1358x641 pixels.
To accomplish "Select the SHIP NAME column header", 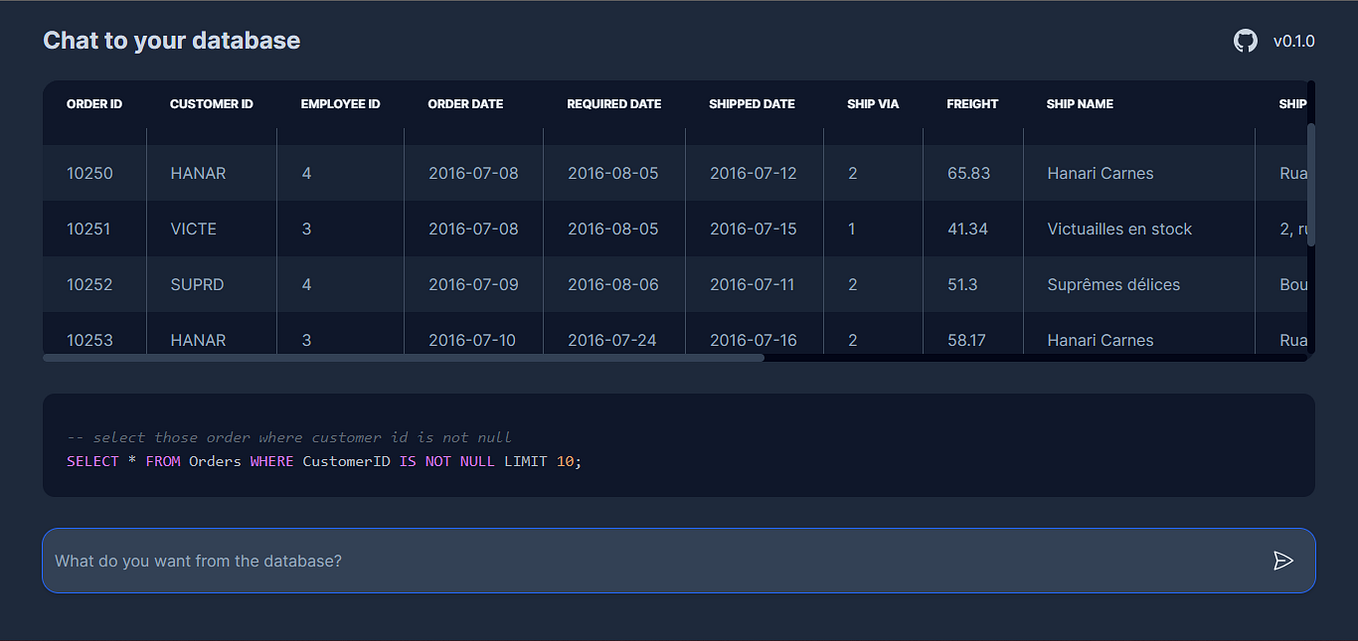I will pos(1079,104).
